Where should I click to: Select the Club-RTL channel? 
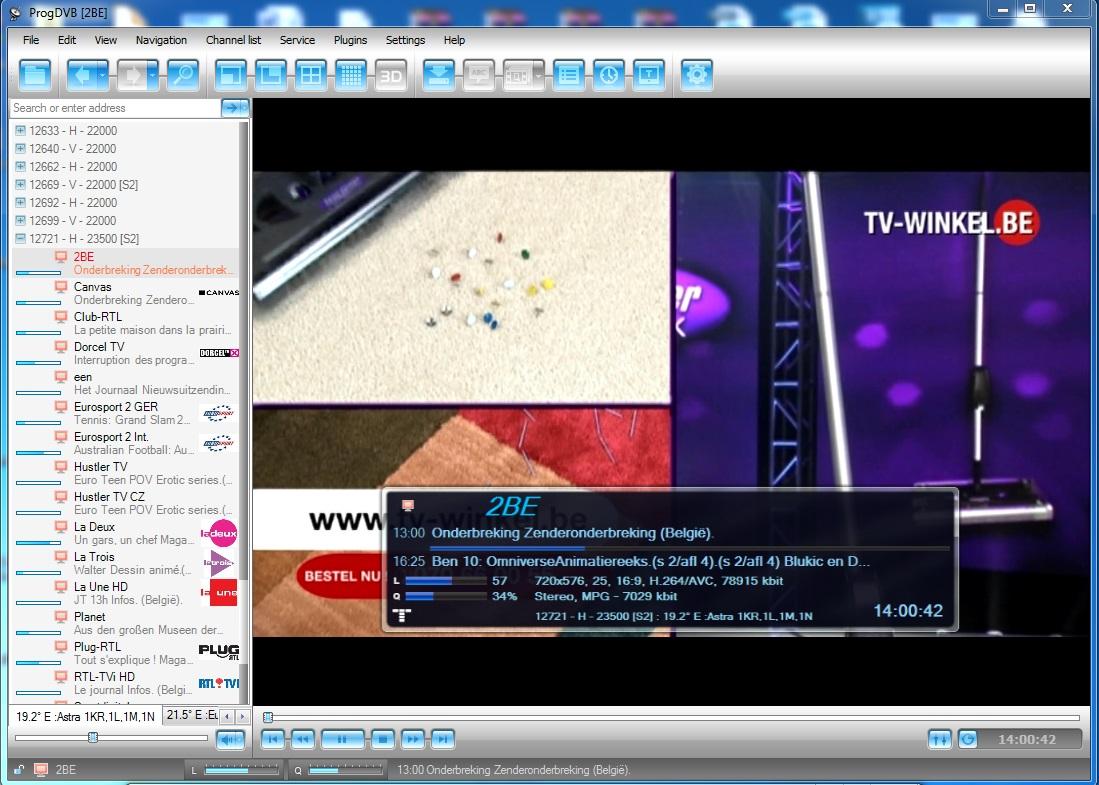(125, 323)
